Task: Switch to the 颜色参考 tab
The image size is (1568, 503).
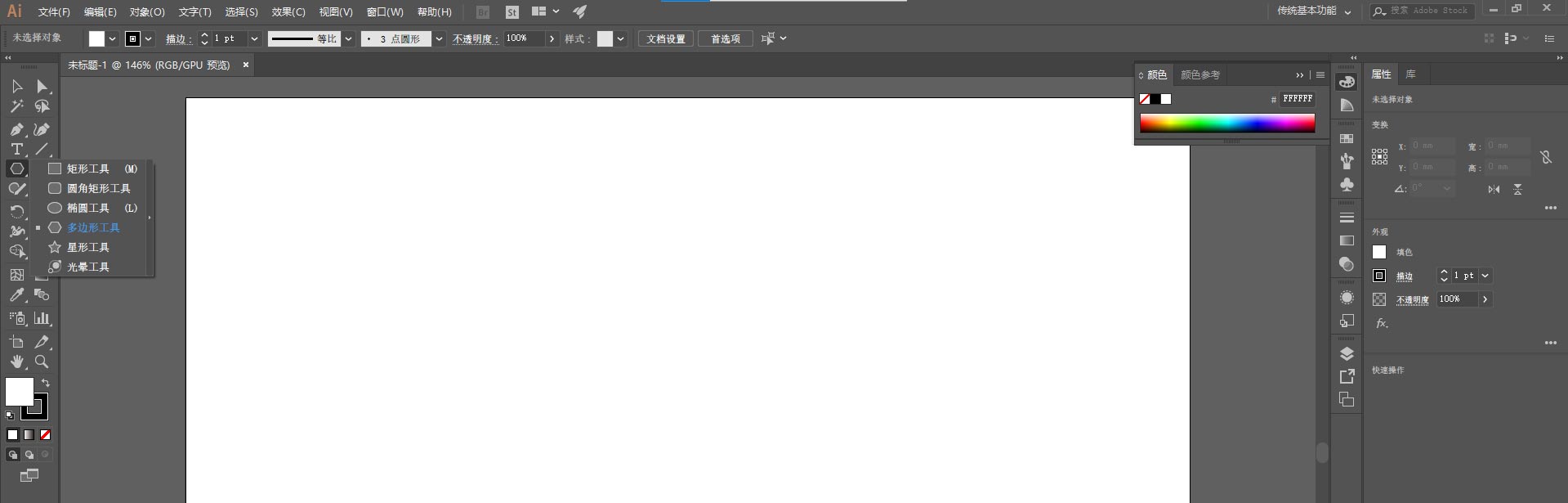Action: (x=1199, y=74)
